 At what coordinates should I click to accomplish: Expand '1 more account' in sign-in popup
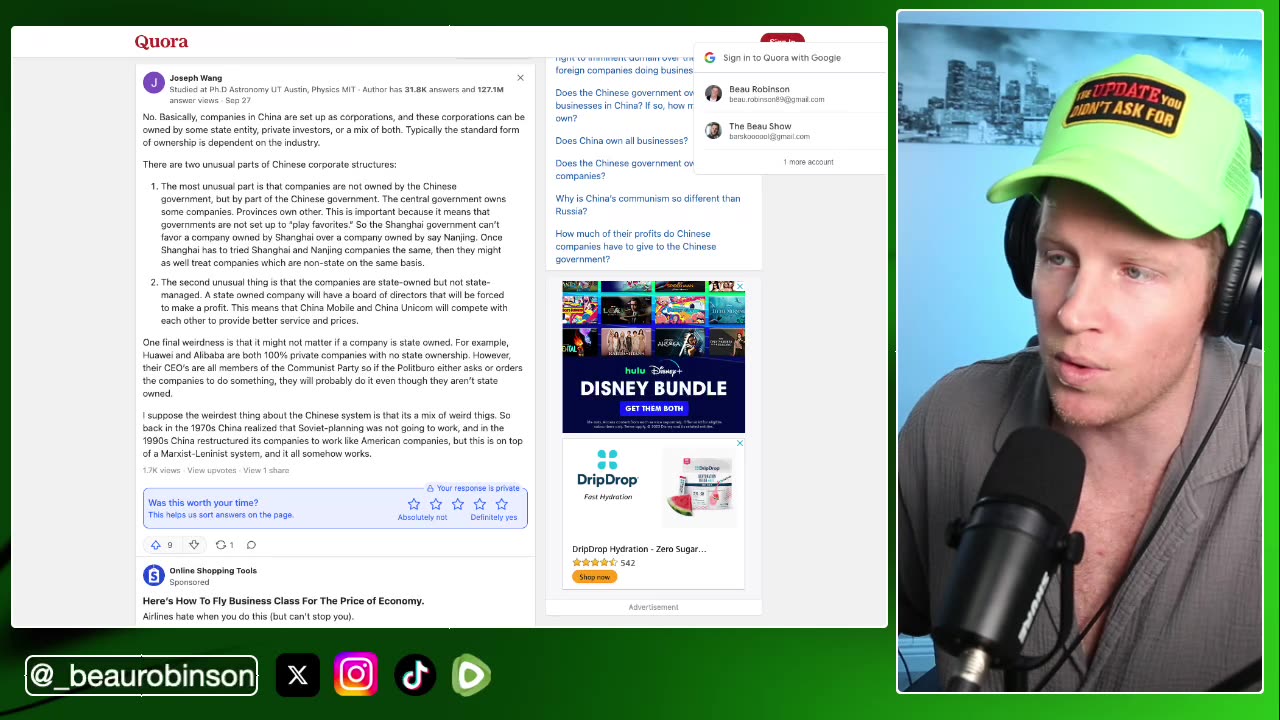[808, 162]
